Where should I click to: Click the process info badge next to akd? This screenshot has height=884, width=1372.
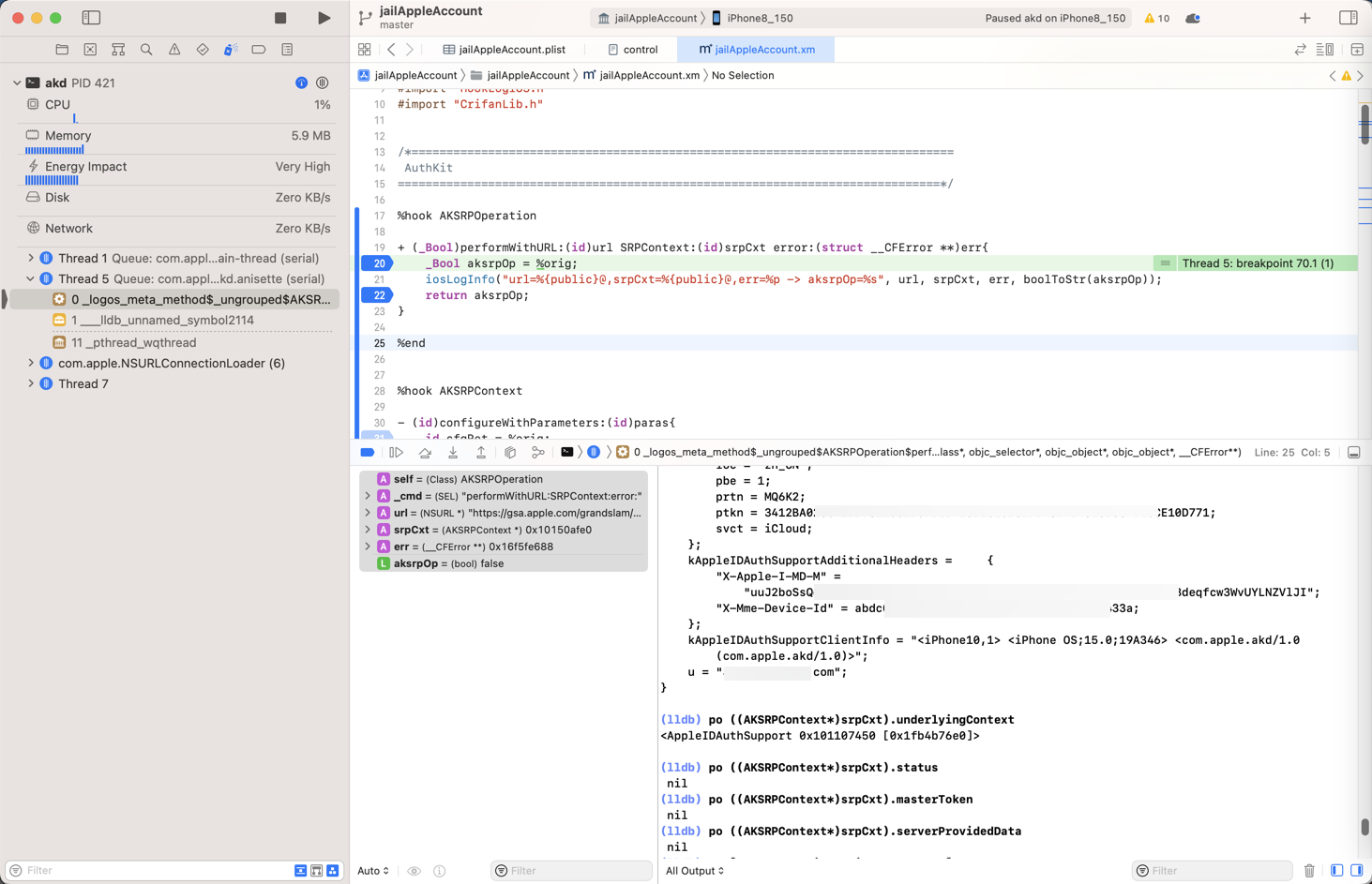(301, 82)
